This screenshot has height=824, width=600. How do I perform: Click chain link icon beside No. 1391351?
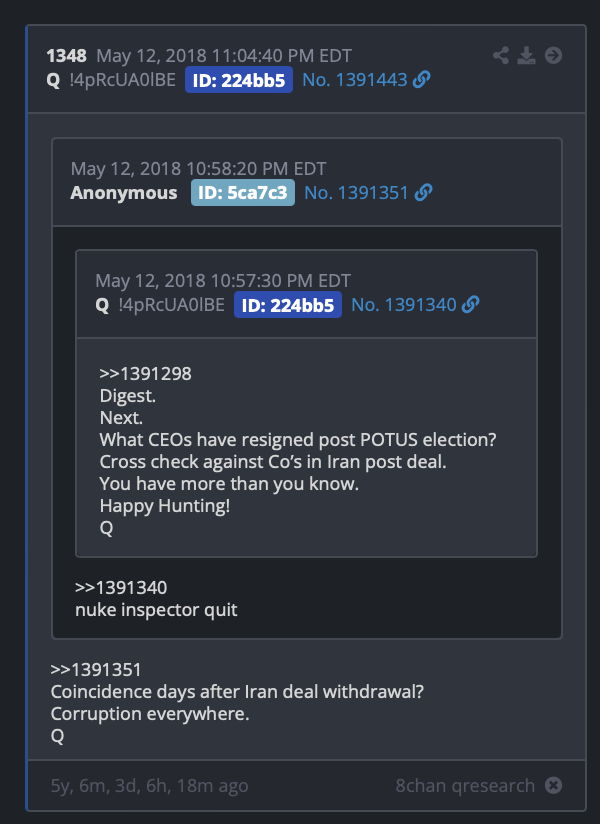click(423, 193)
